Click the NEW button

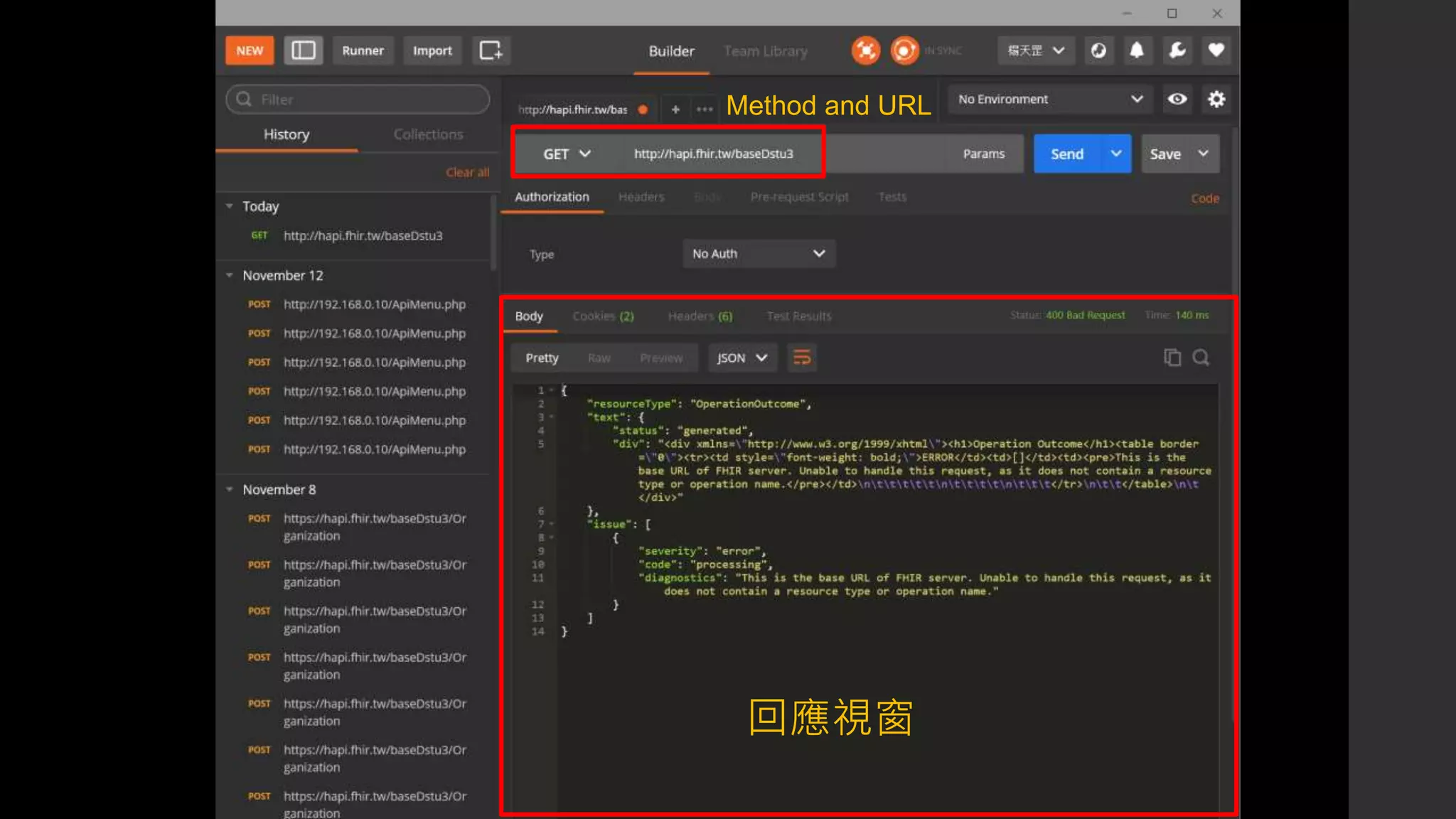pos(250,50)
